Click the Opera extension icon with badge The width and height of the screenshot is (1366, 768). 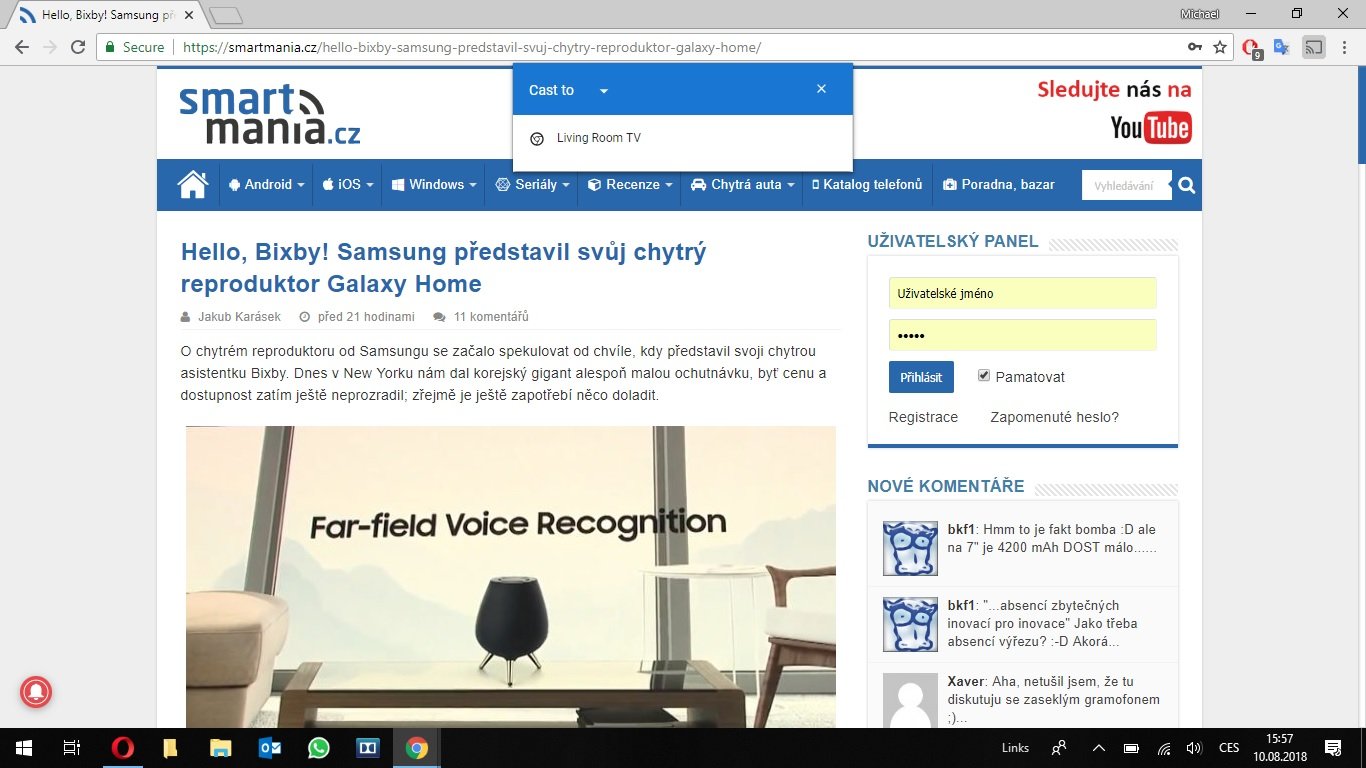(x=1251, y=48)
